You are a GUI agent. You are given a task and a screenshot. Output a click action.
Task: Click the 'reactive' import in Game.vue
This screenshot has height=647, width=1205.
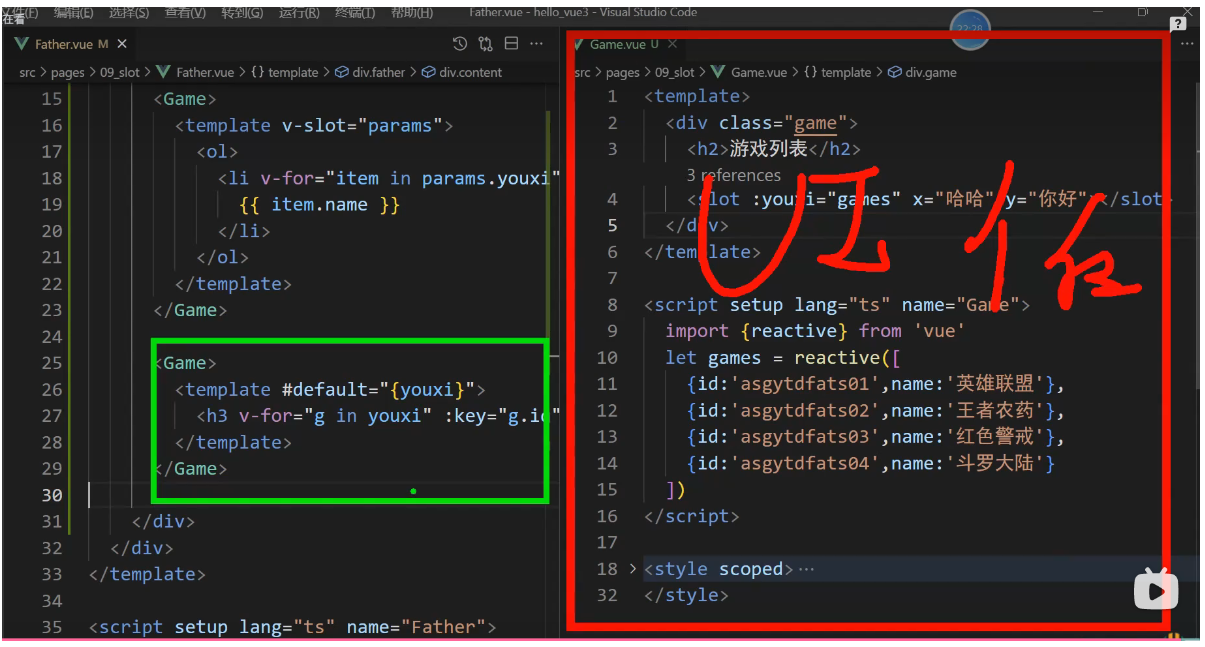(x=794, y=330)
